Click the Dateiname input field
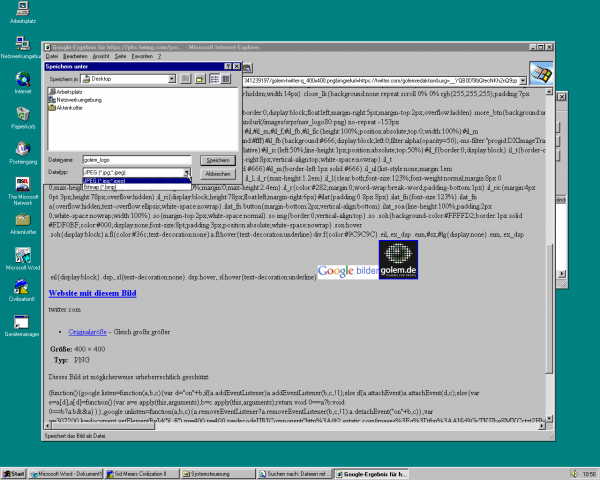The height and width of the screenshot is (480, 600). coord(137,160)
